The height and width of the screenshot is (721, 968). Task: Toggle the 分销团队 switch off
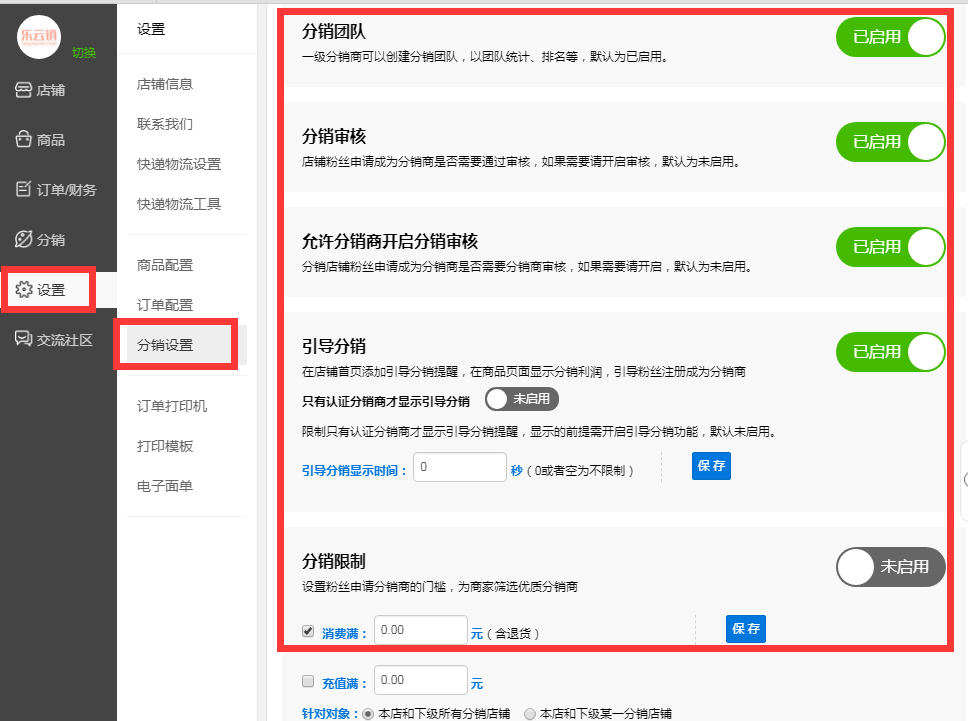(890, 37)
